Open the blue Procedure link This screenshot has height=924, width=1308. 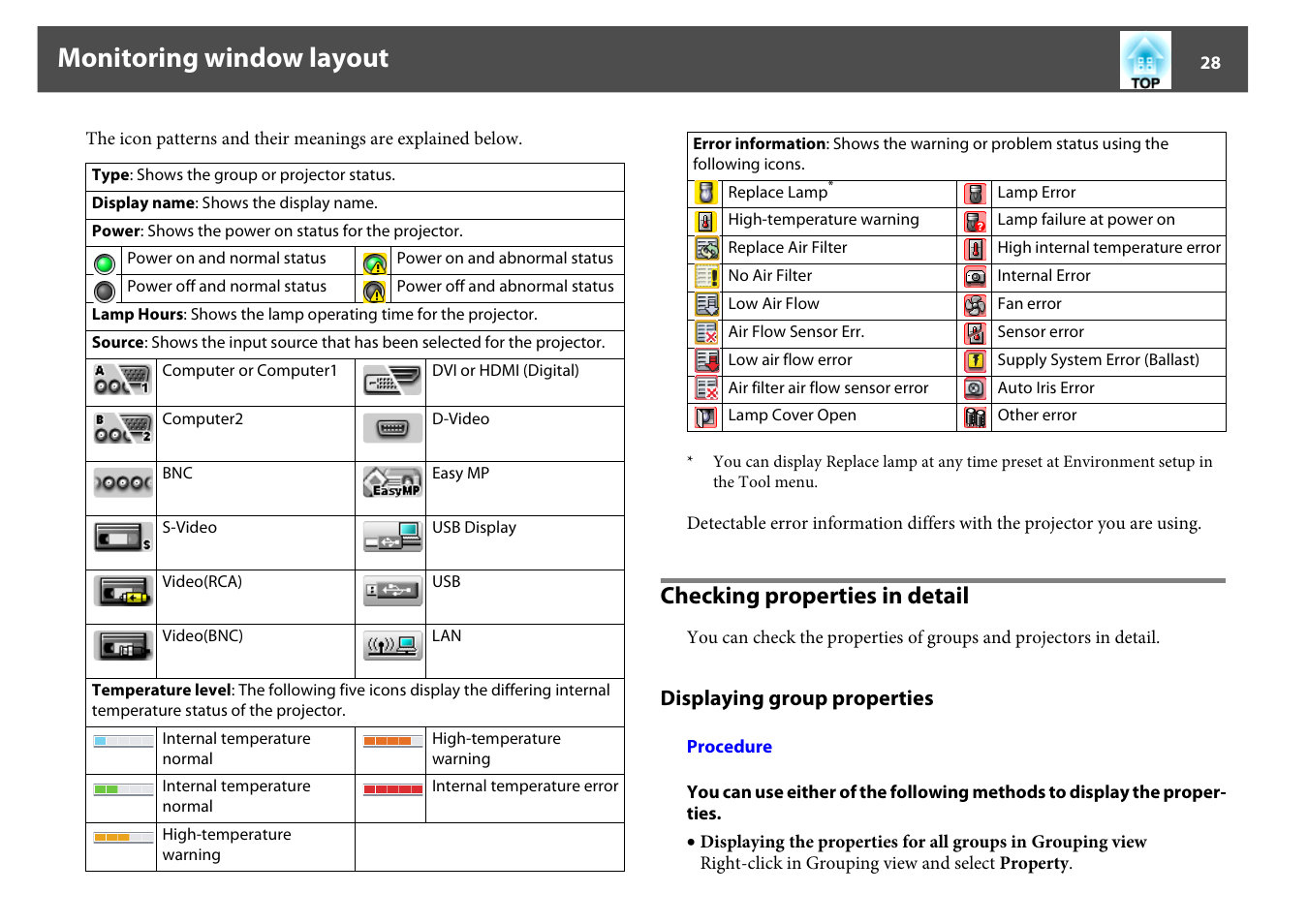pos(730,747)
